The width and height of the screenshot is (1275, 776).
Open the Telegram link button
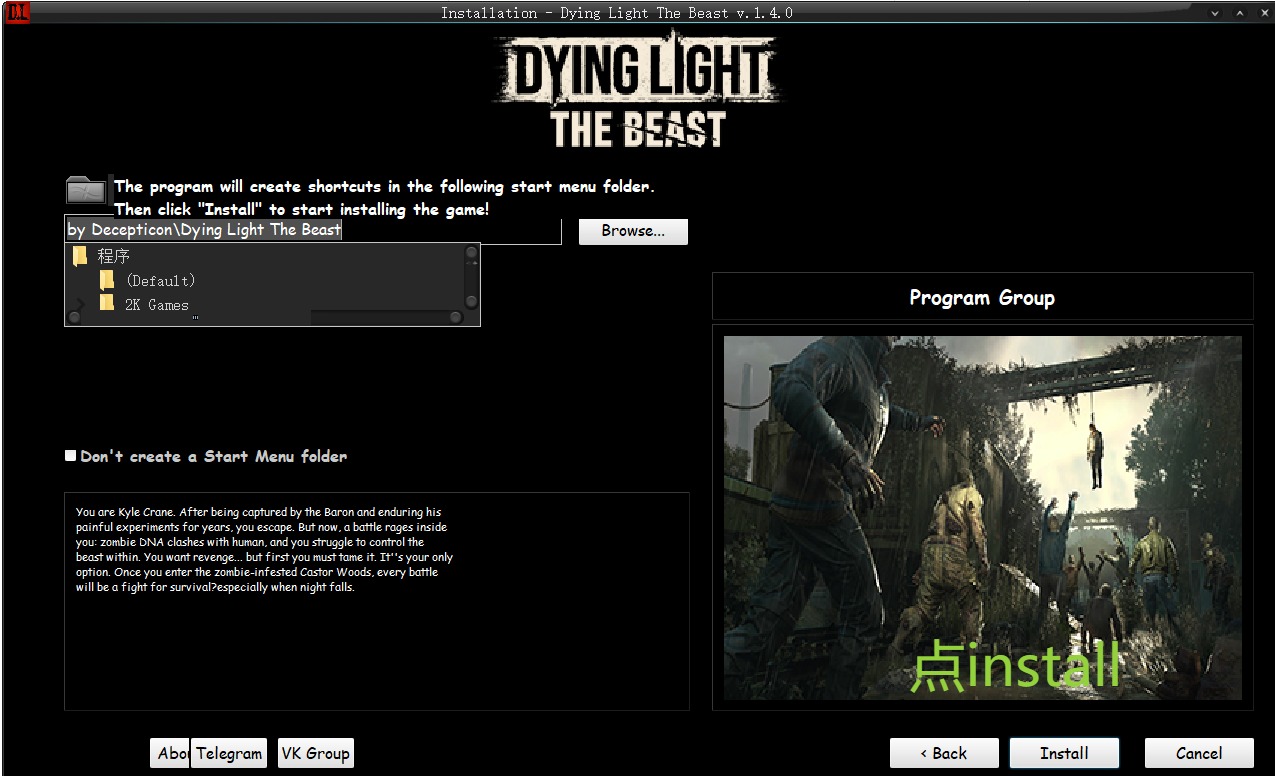(229, 753)
